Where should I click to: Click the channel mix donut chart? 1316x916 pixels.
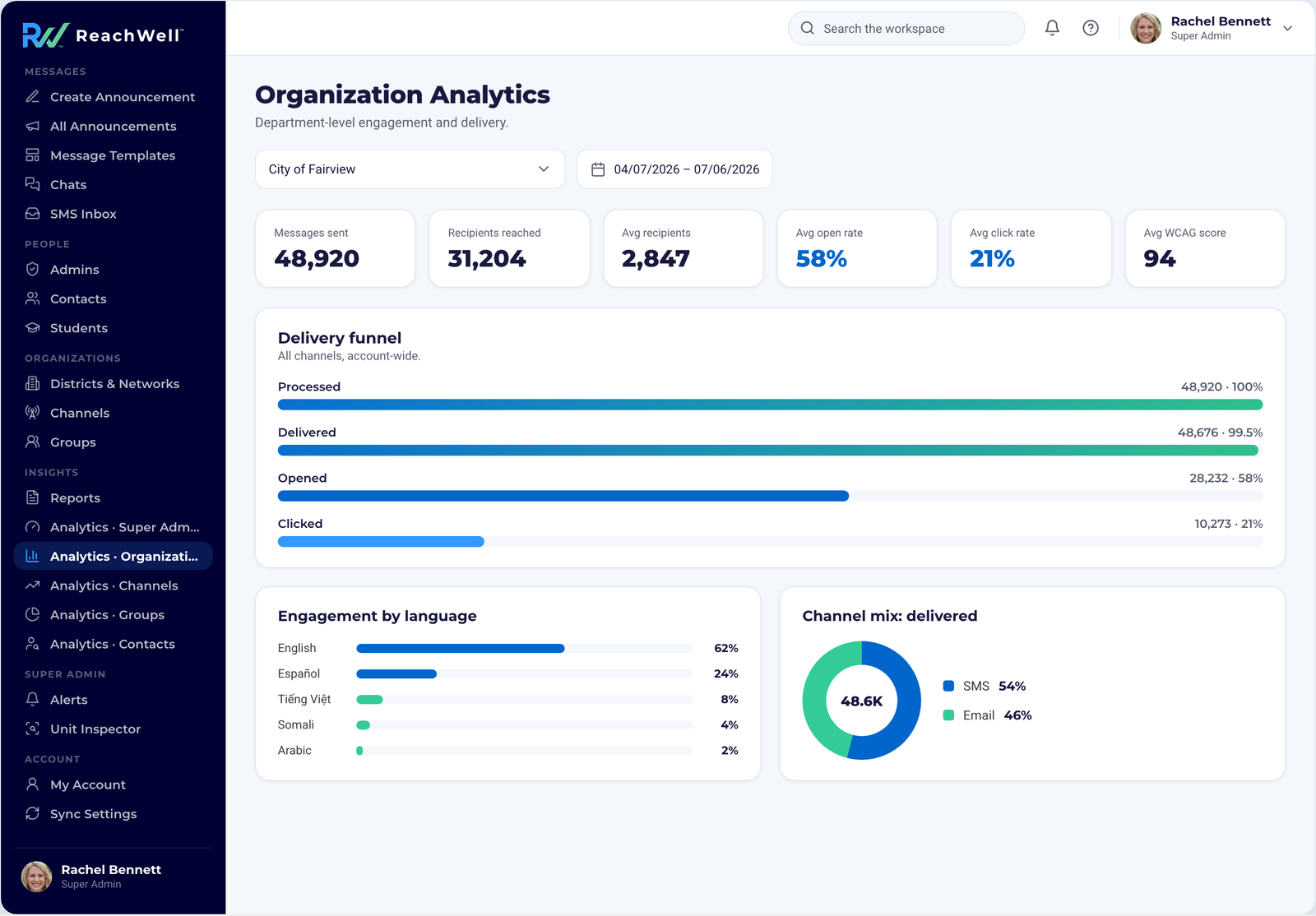[861, 701]
